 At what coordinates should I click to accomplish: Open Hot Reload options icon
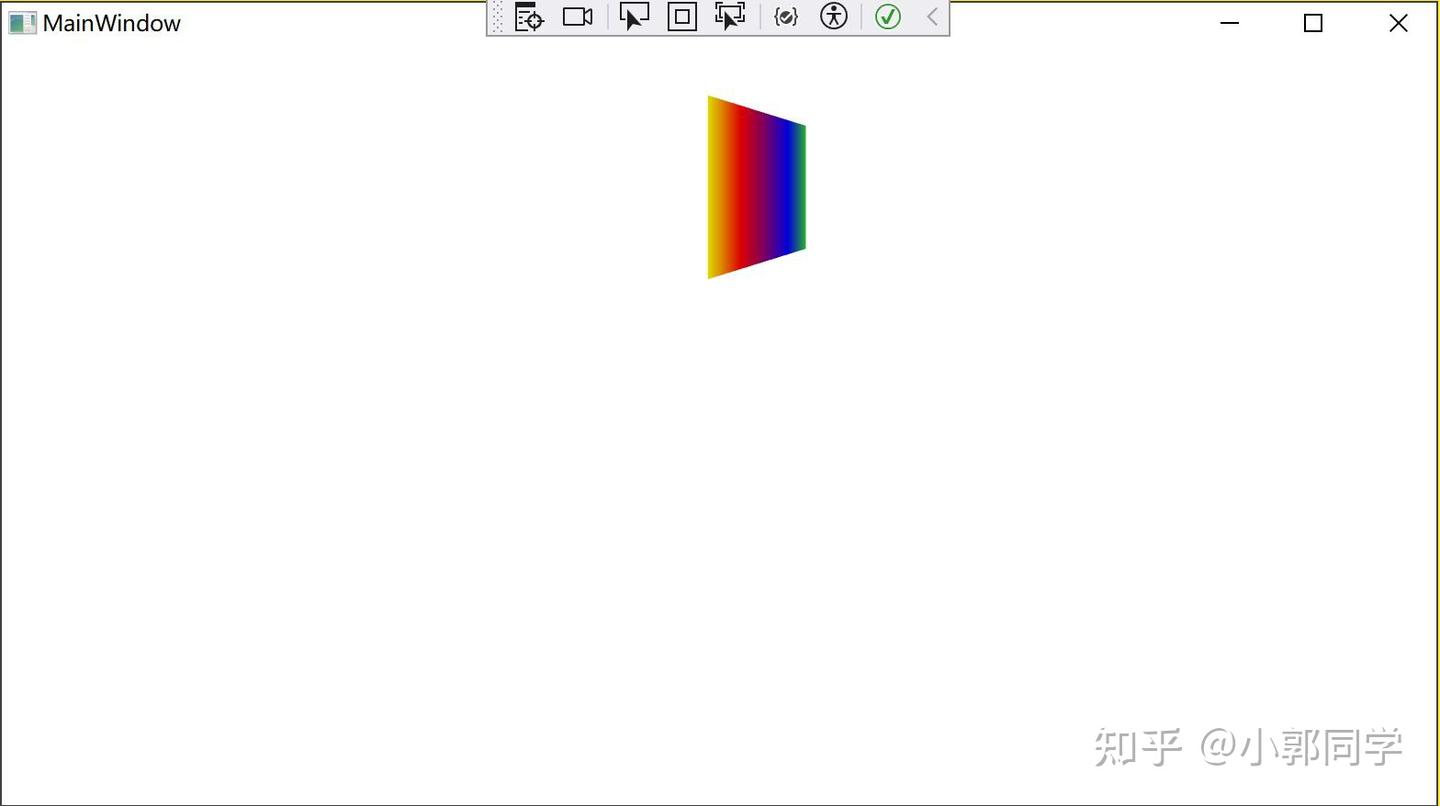786,16
